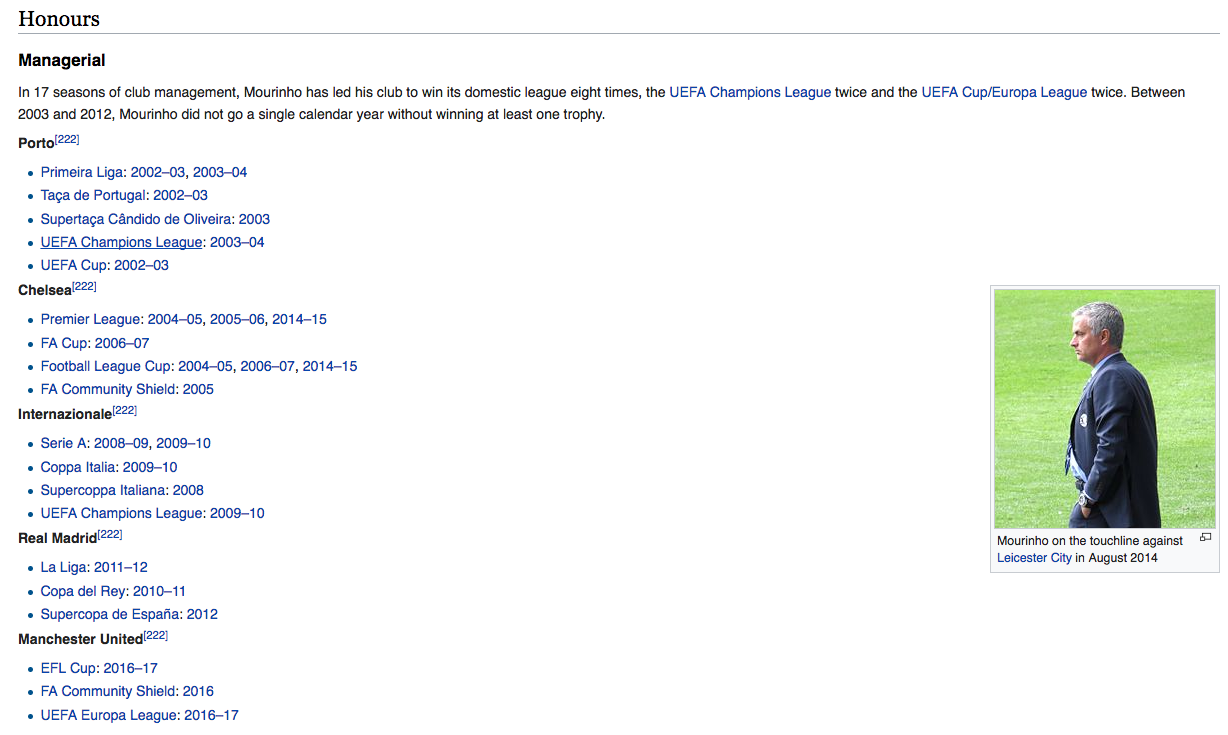The image size is (1228, 735).
Task: Go to Taça de Portugal article
Action: click(x=94, y=195)
